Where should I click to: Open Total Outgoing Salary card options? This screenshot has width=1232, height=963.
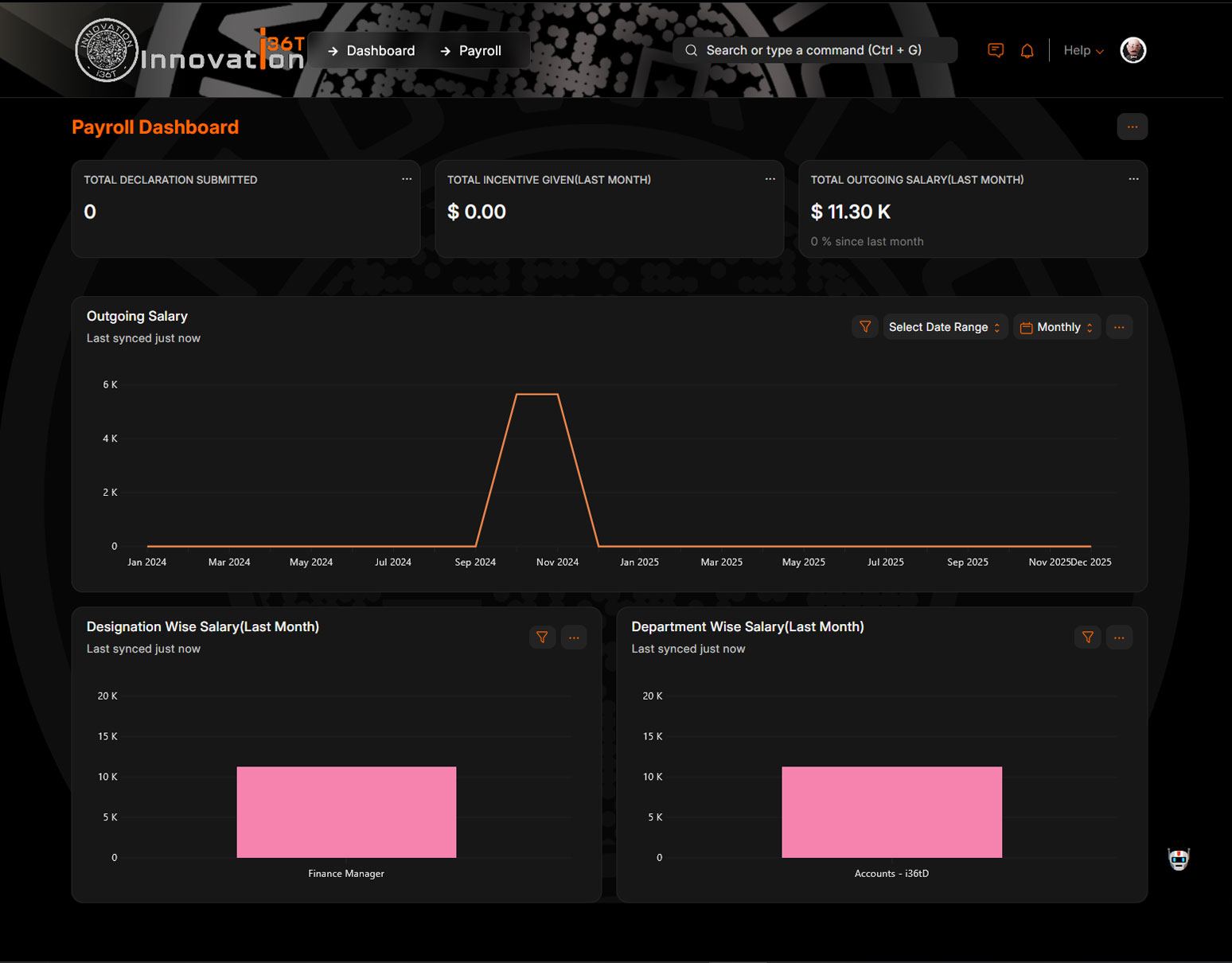(x=1133, y=179)
